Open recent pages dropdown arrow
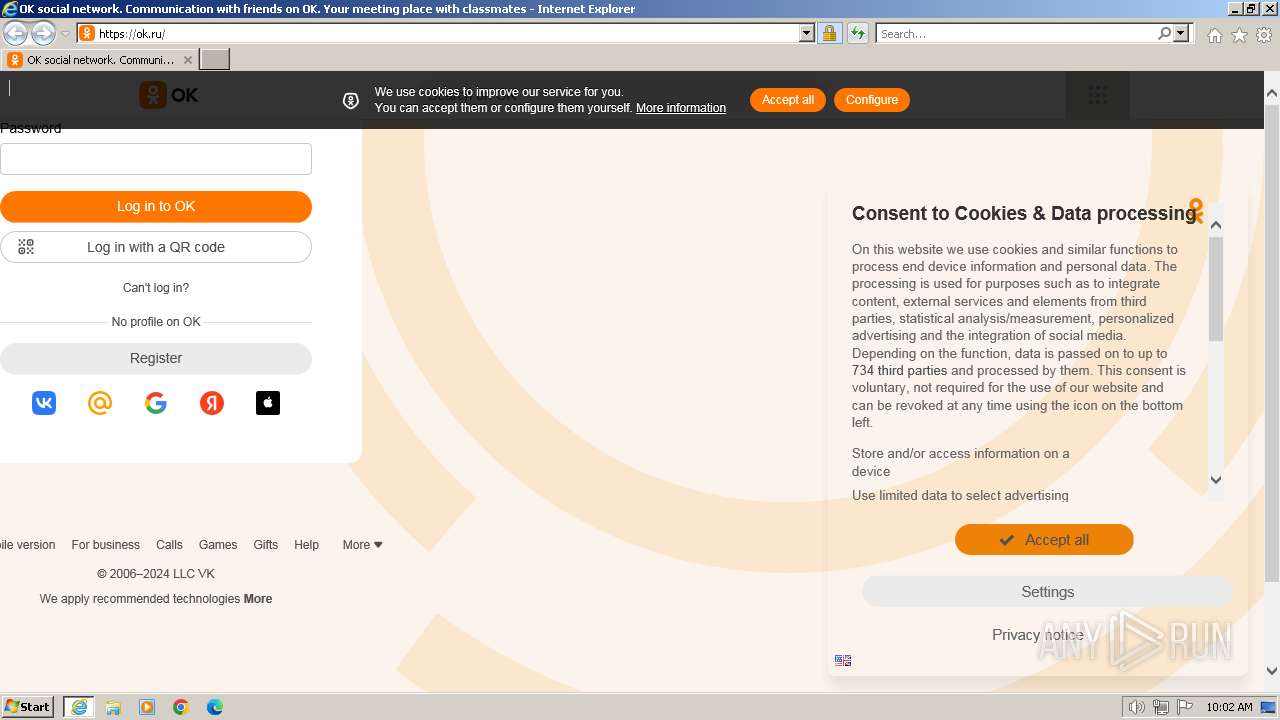1280x720 pixels. pos(65,34)
